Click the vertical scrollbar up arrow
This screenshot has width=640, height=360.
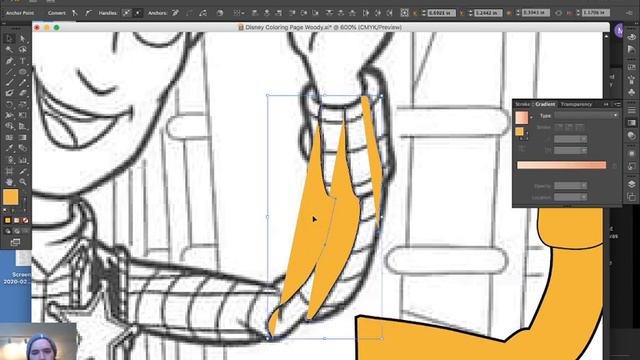pos(606,36)
